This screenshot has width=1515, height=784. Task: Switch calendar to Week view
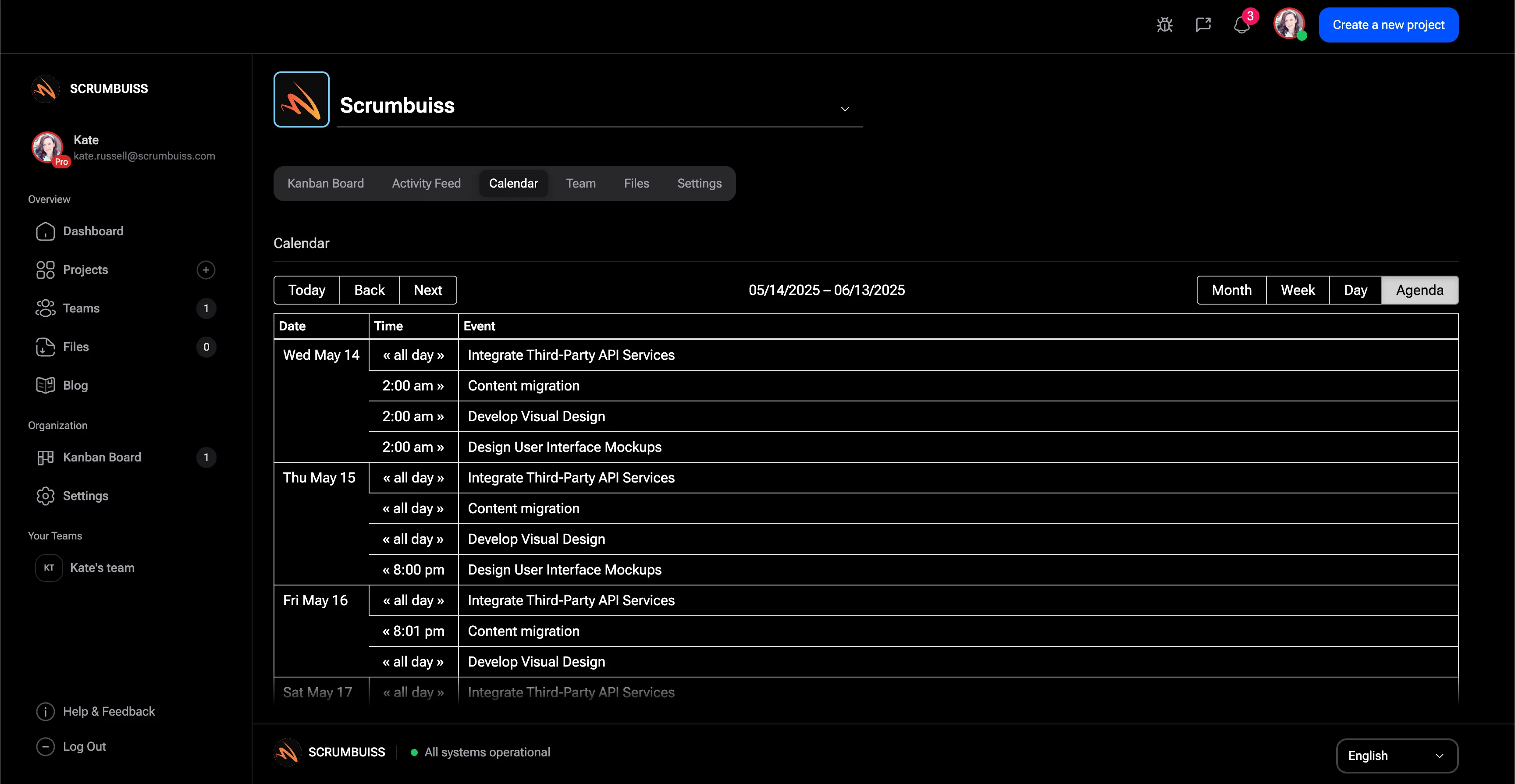[1298, 290]
